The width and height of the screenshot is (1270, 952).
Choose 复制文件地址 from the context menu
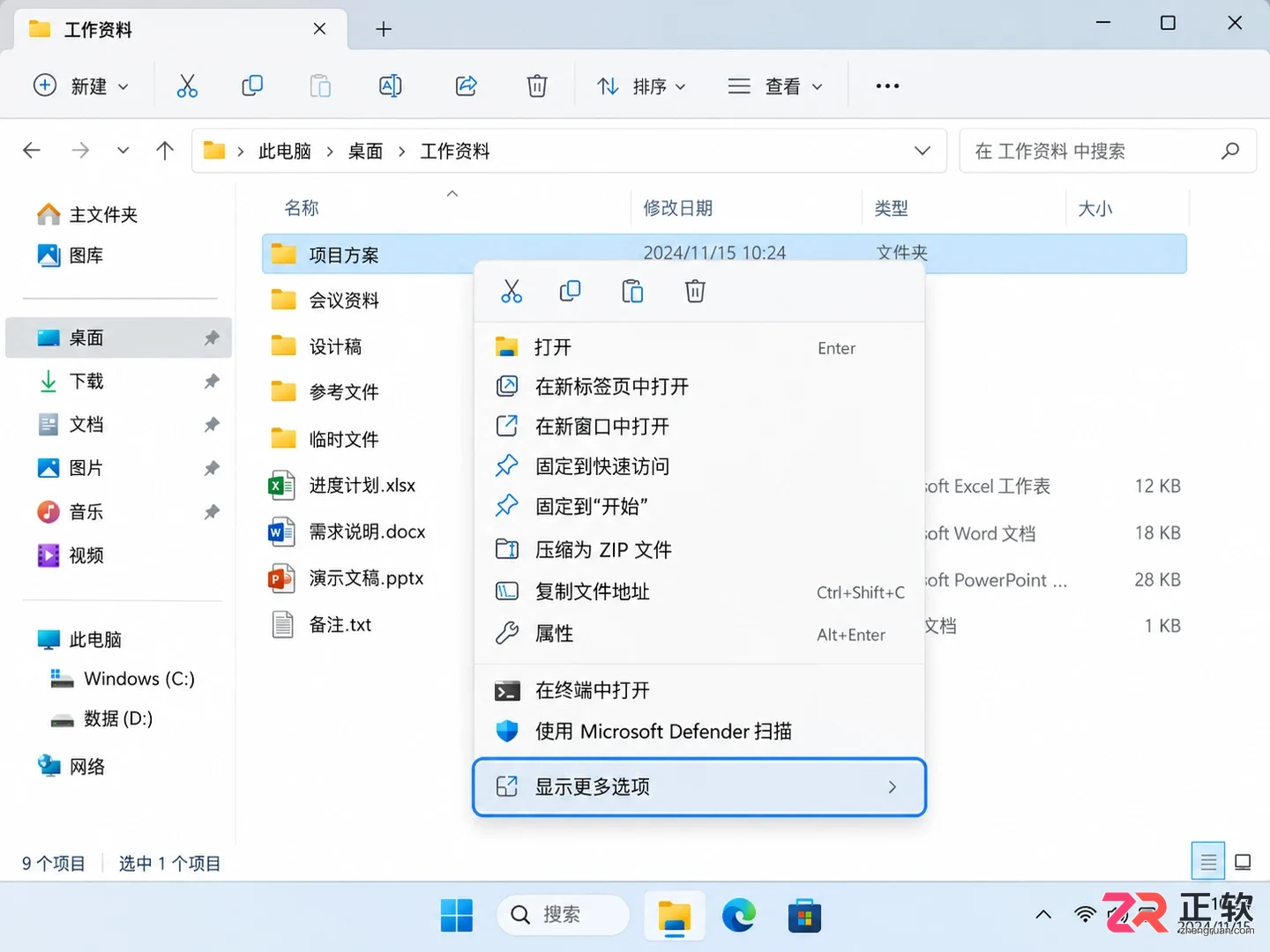coord(699,591)
